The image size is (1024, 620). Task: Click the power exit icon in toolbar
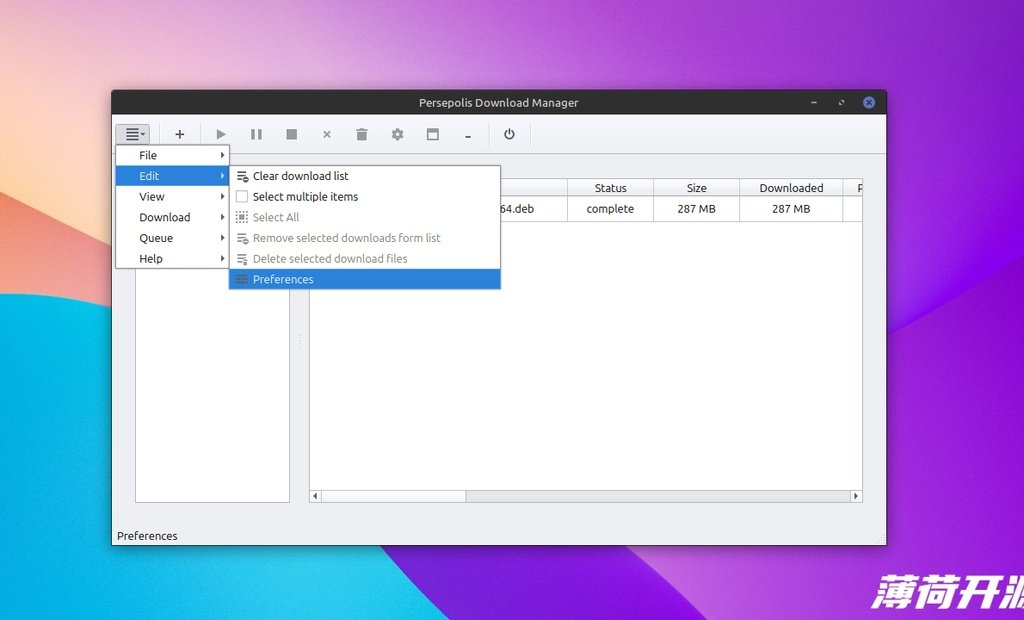coord(509,135)
